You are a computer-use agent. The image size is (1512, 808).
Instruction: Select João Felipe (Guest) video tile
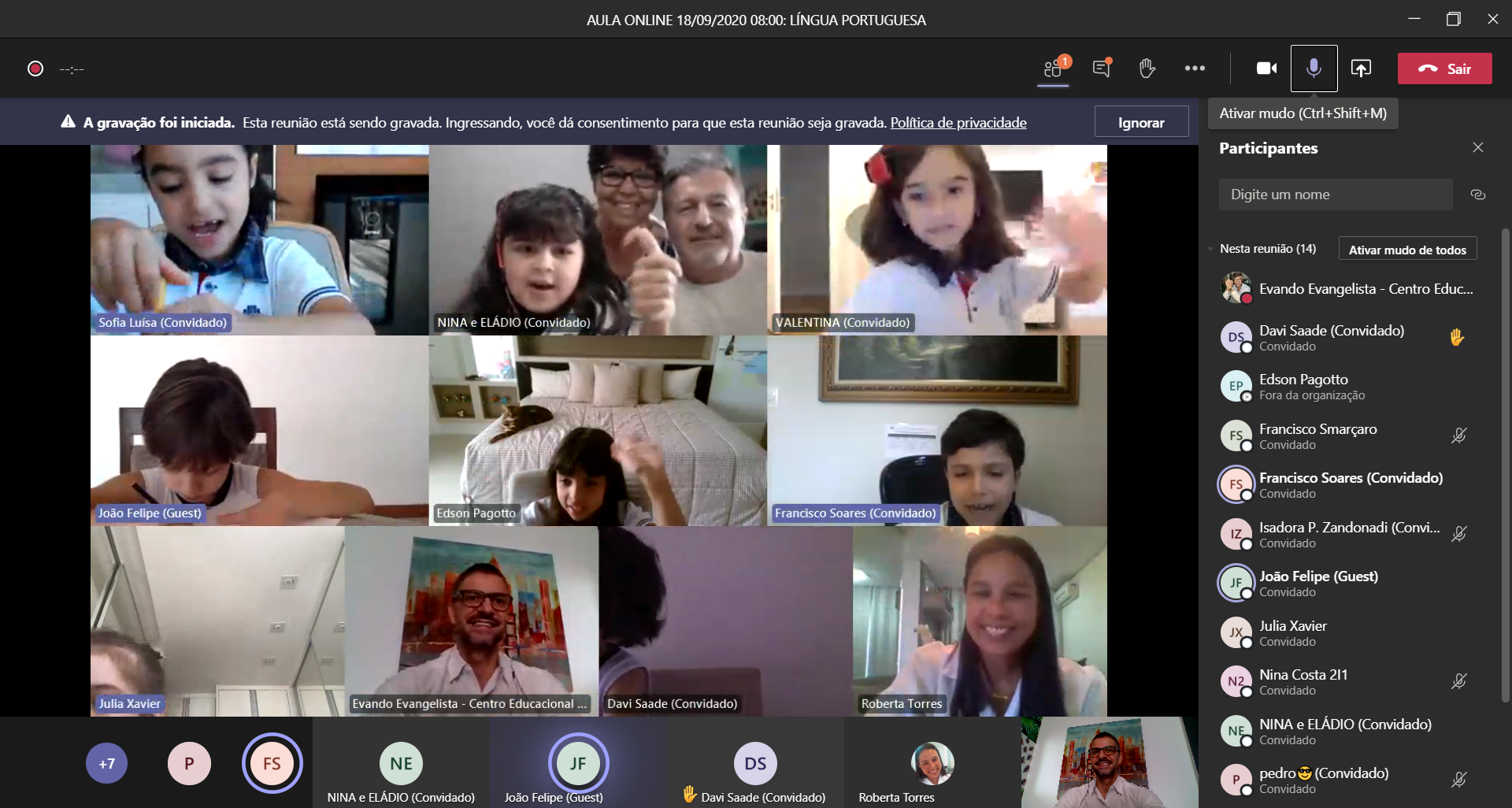(x=260, y=431)
